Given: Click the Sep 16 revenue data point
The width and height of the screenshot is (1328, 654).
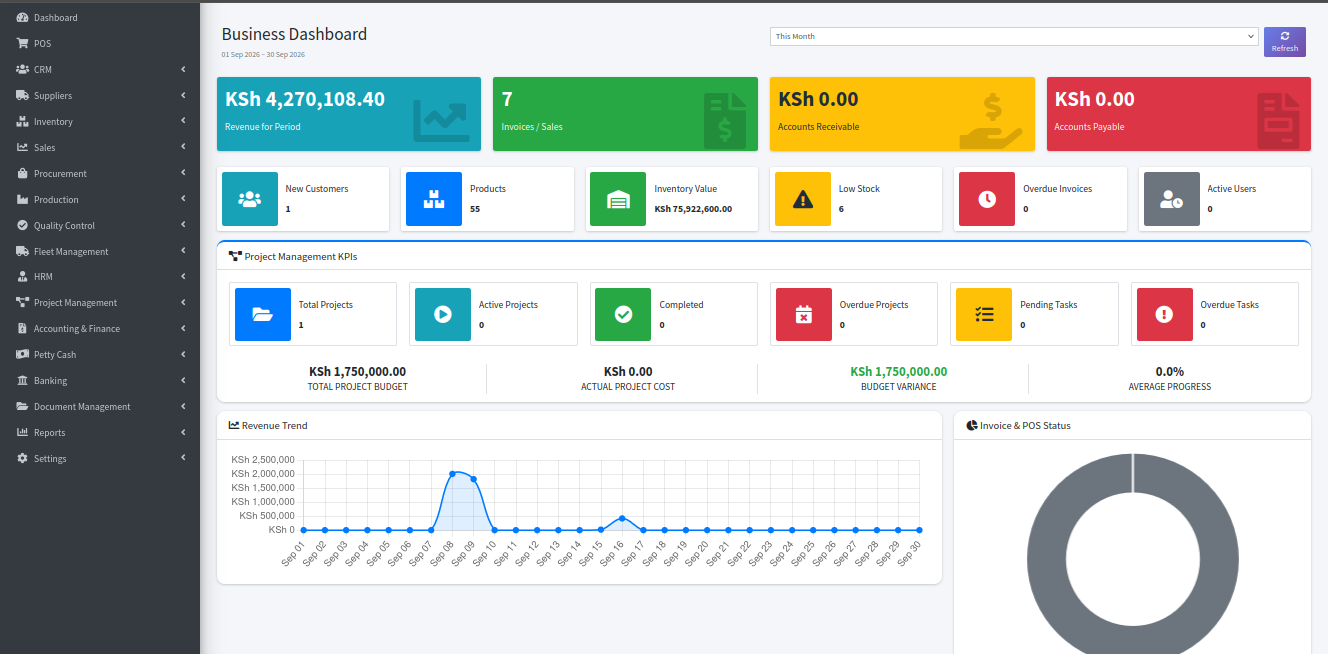Looking at the screenshot, I should pyautogui.click(x=622, y=518).
